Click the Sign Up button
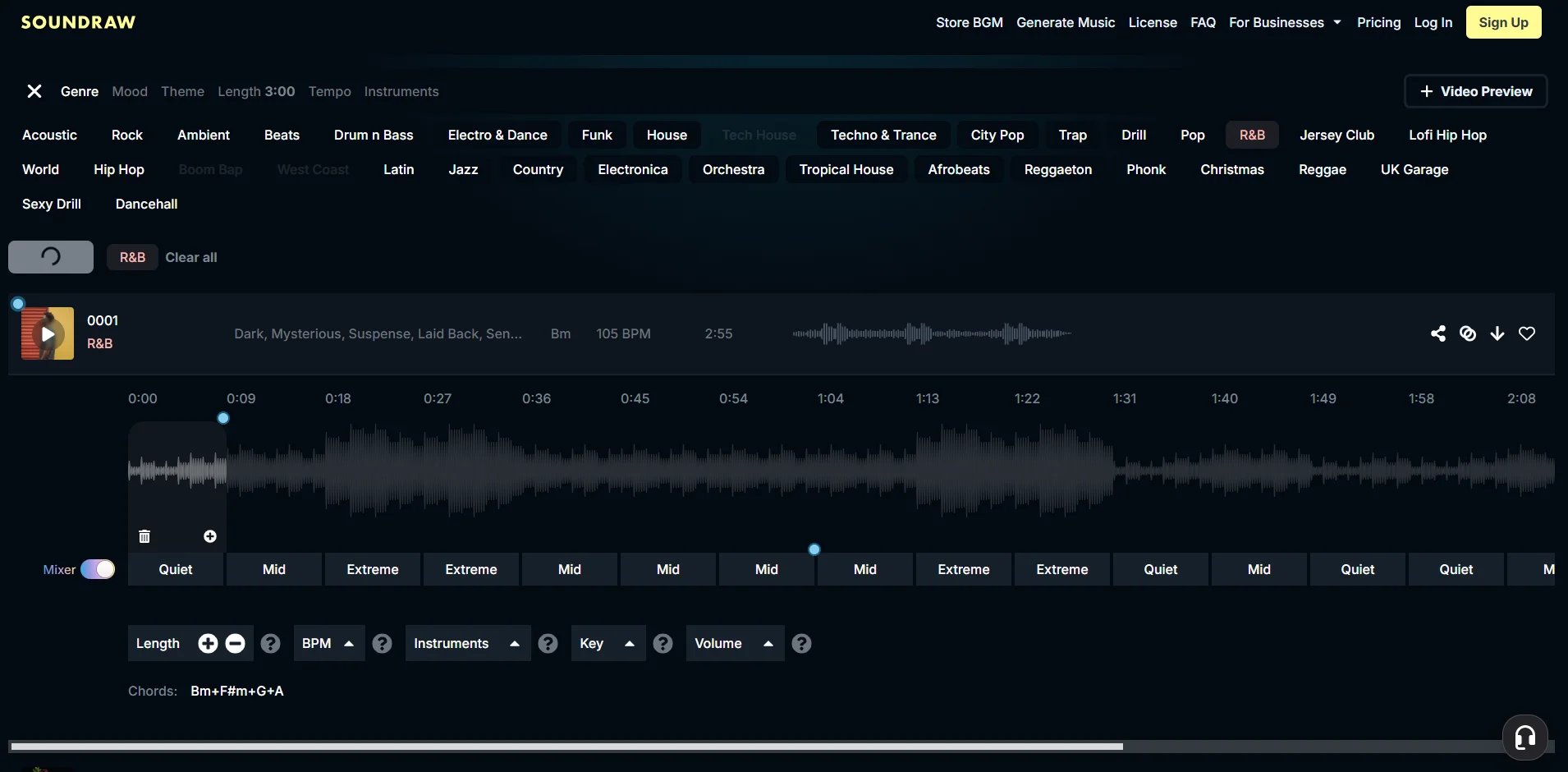This screenshot has width=1568, height=772. click(1503, 22)
